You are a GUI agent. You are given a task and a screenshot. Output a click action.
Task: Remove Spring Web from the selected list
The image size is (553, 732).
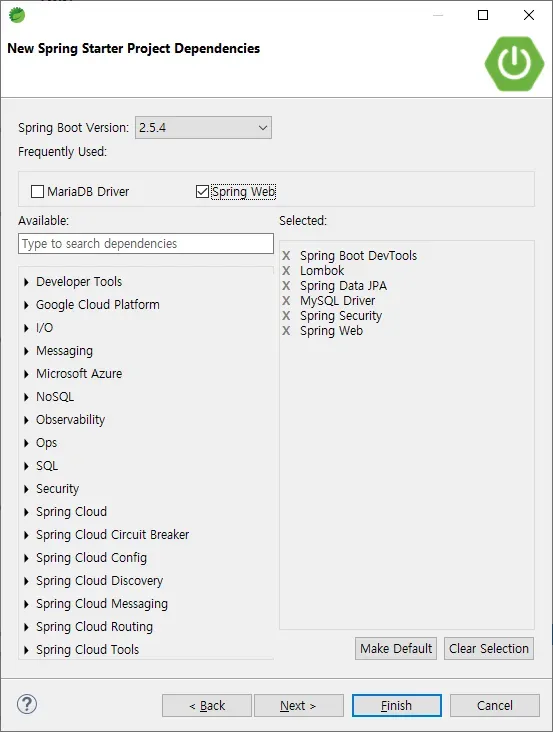pos(286,331)
